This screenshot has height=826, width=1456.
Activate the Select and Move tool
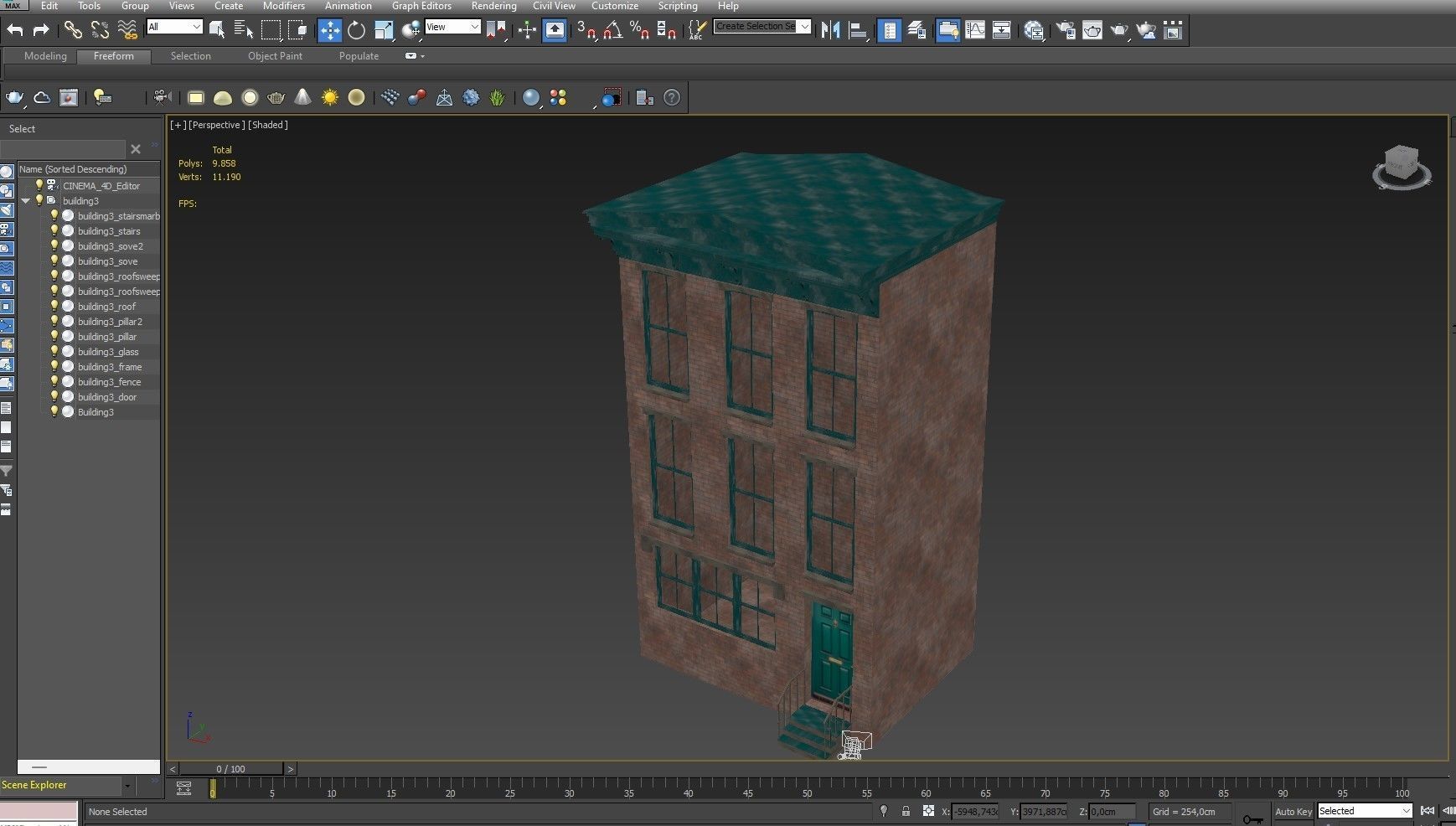[x=329, y=30]
